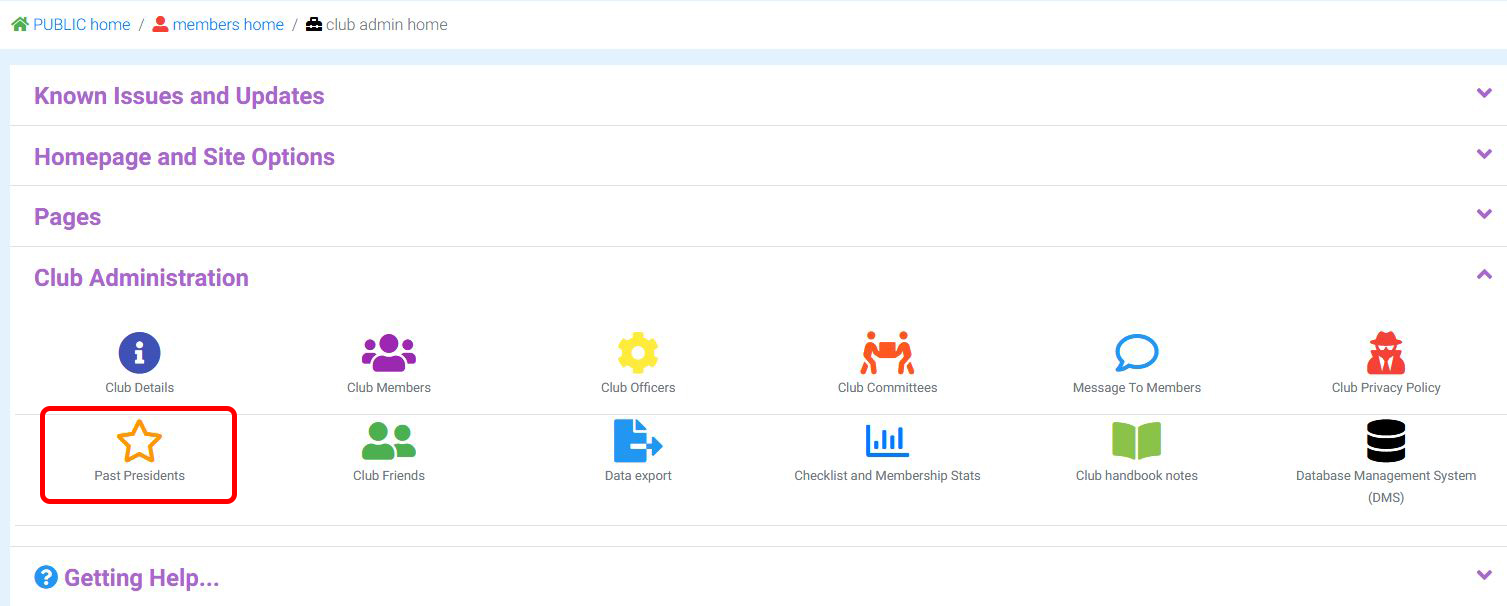Click the Data export label

pyautogui.click(x=638, y=476)
